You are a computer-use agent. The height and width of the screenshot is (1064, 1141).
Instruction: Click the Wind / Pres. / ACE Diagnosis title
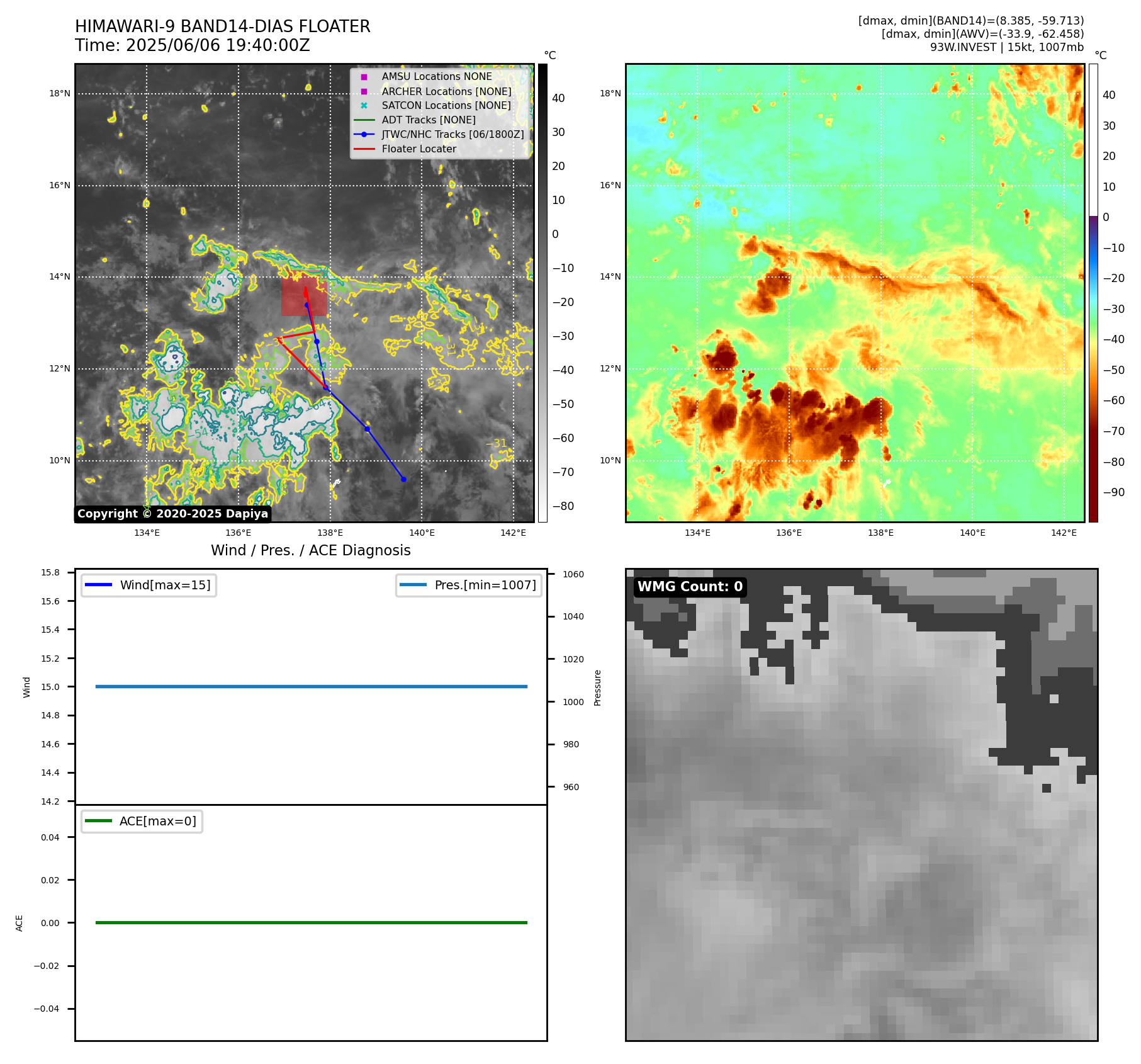311,550
